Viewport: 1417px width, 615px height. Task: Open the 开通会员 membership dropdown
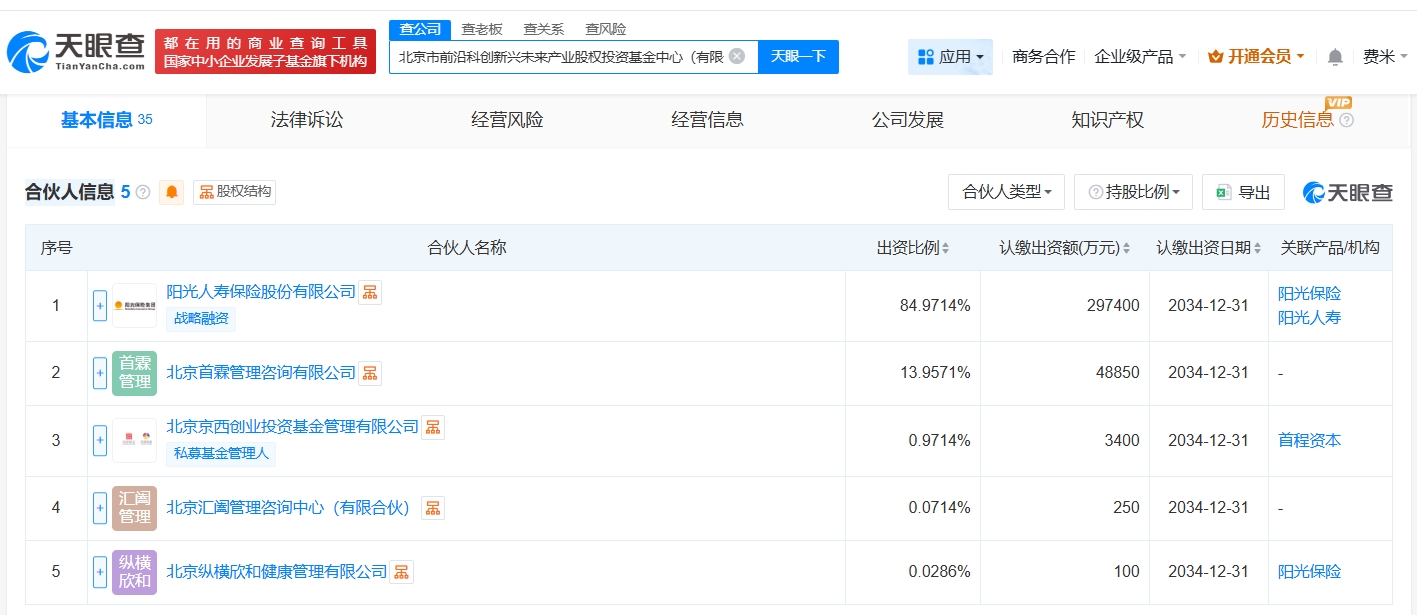coord(1256,57)
